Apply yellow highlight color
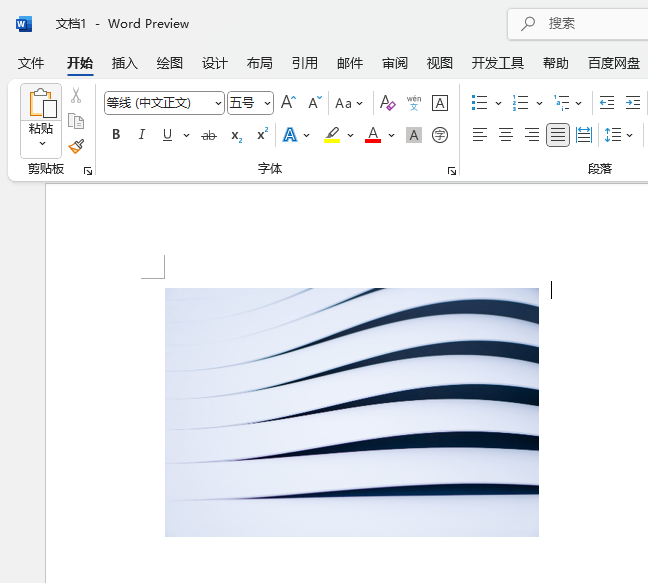 tap(332, 135)
